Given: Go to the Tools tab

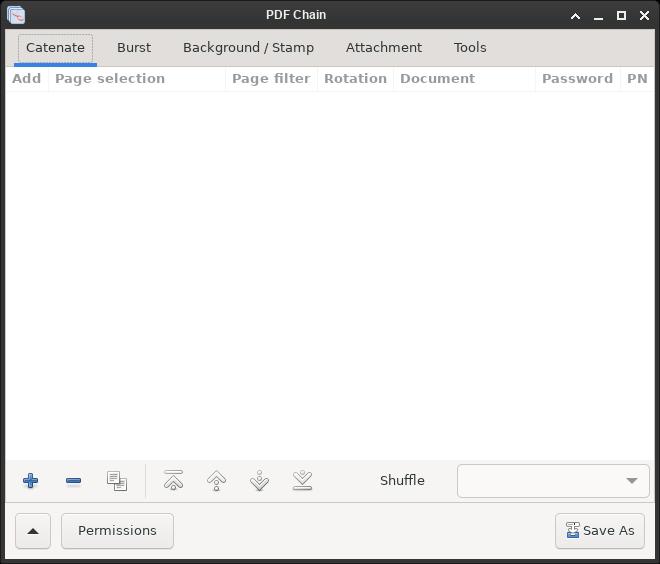Looking at the screenshot, I should [x=470, y=48].
